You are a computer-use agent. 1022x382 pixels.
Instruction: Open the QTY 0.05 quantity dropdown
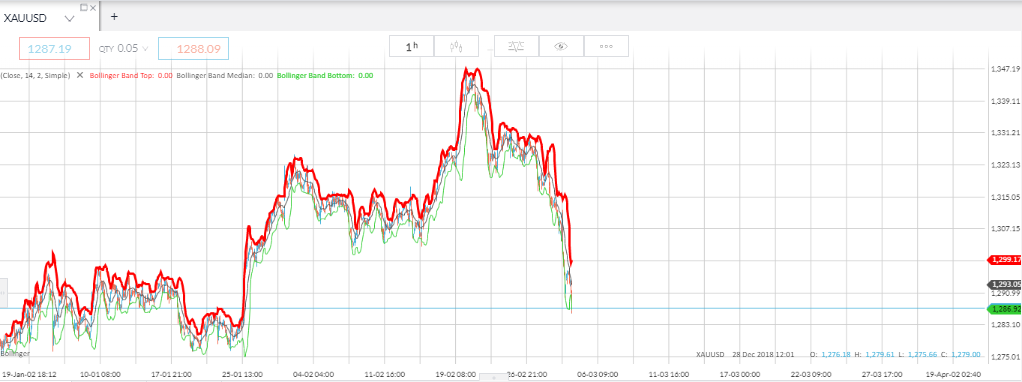click(x=123, y=48)
